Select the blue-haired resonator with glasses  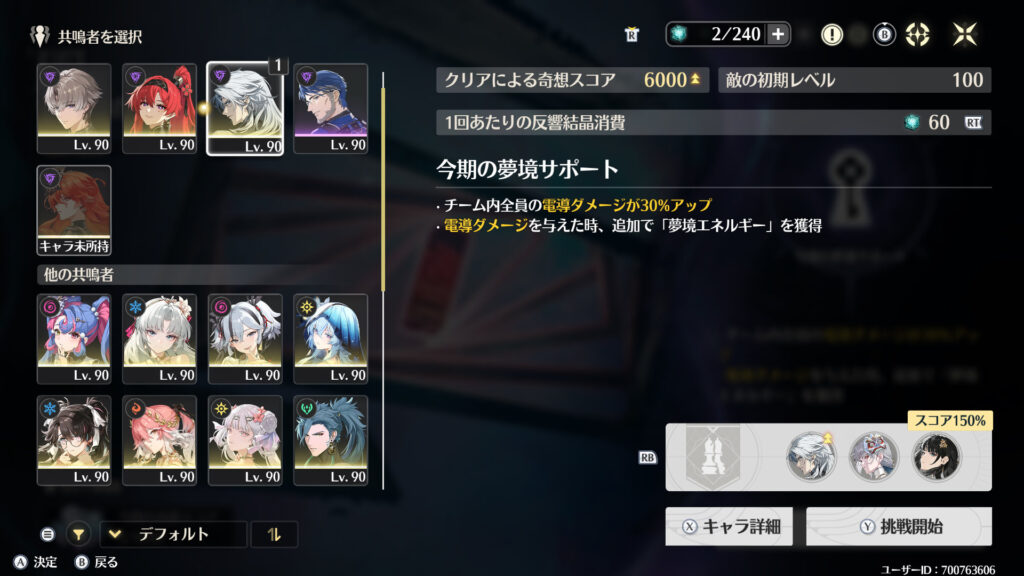pos(330,109)
